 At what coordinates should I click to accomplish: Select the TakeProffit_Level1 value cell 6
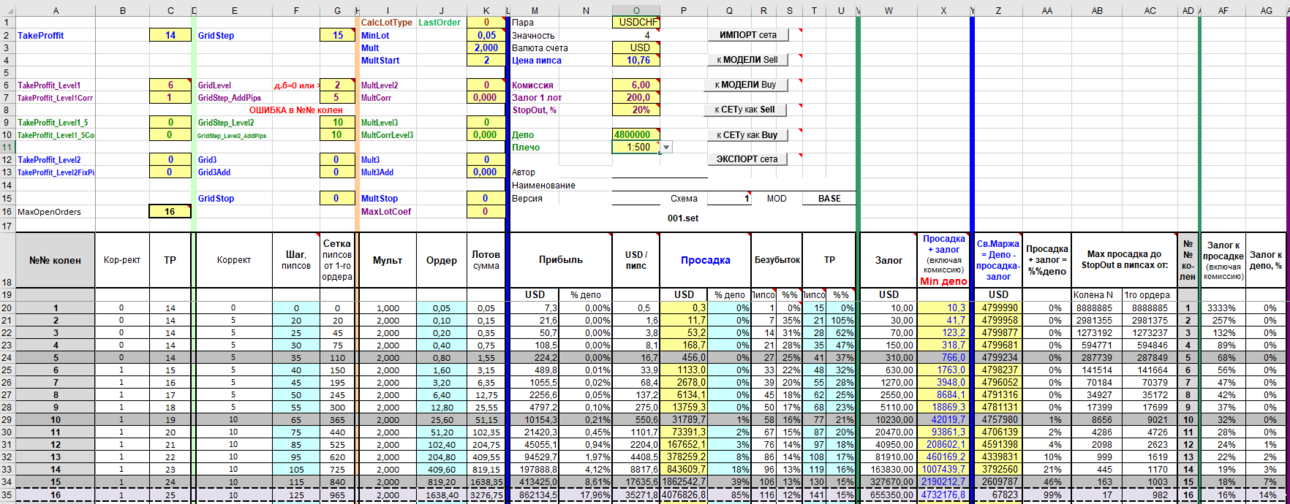coord(170,86)
